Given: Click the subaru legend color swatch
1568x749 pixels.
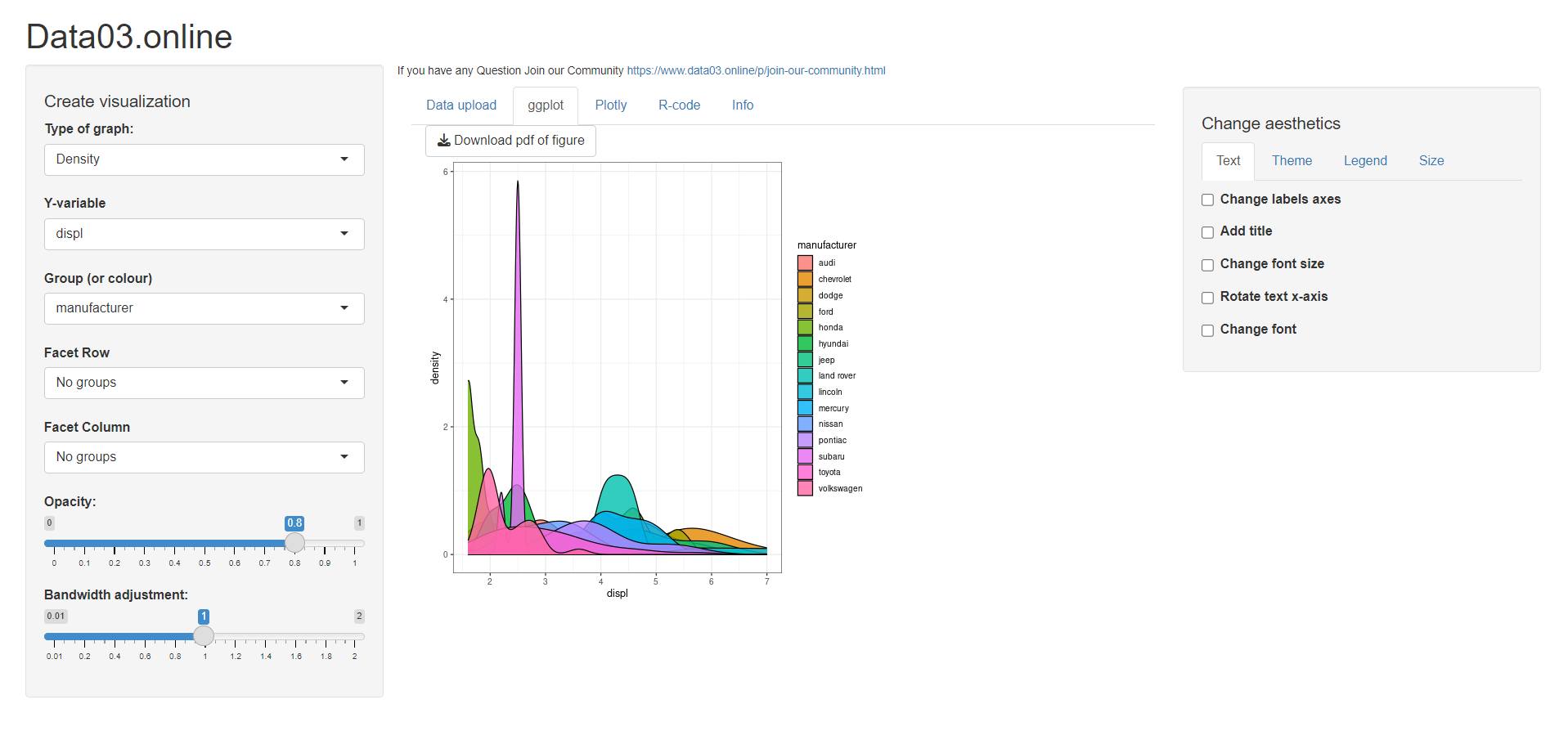Looking at the screenshot, I should (x=805, y=456).
